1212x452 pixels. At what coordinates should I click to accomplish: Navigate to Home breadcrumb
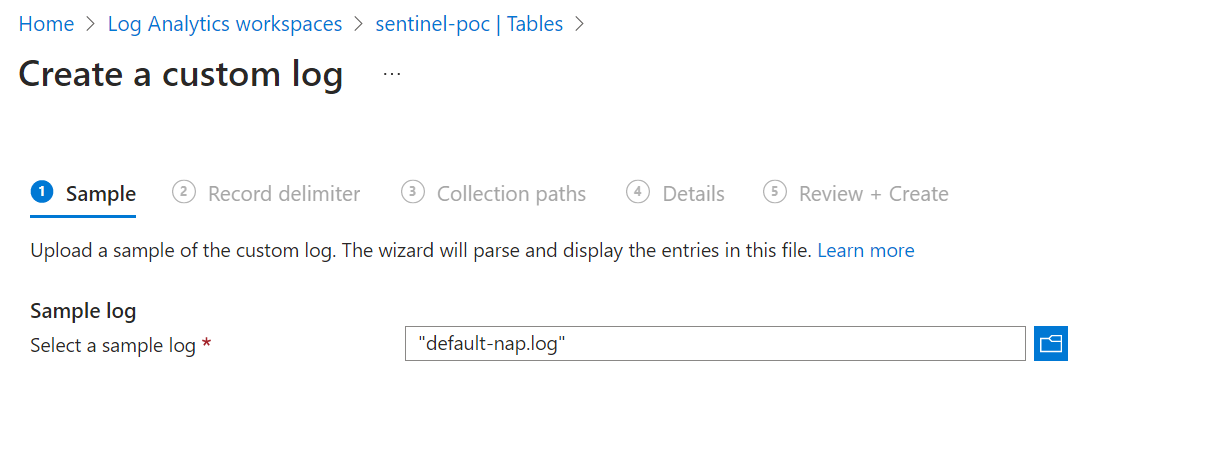click(x=46, y=24)
